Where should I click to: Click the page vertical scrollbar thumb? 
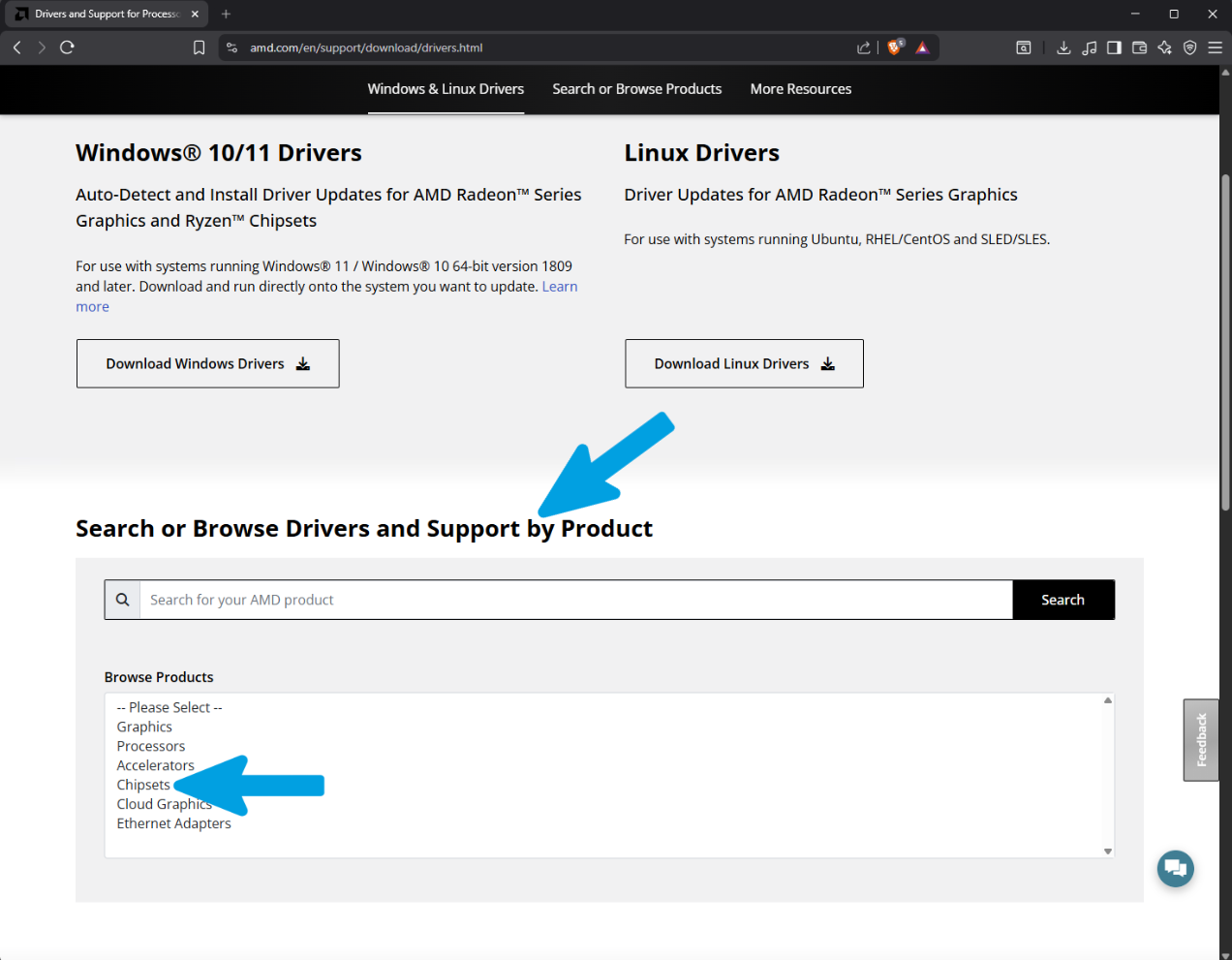(1225, 341)
